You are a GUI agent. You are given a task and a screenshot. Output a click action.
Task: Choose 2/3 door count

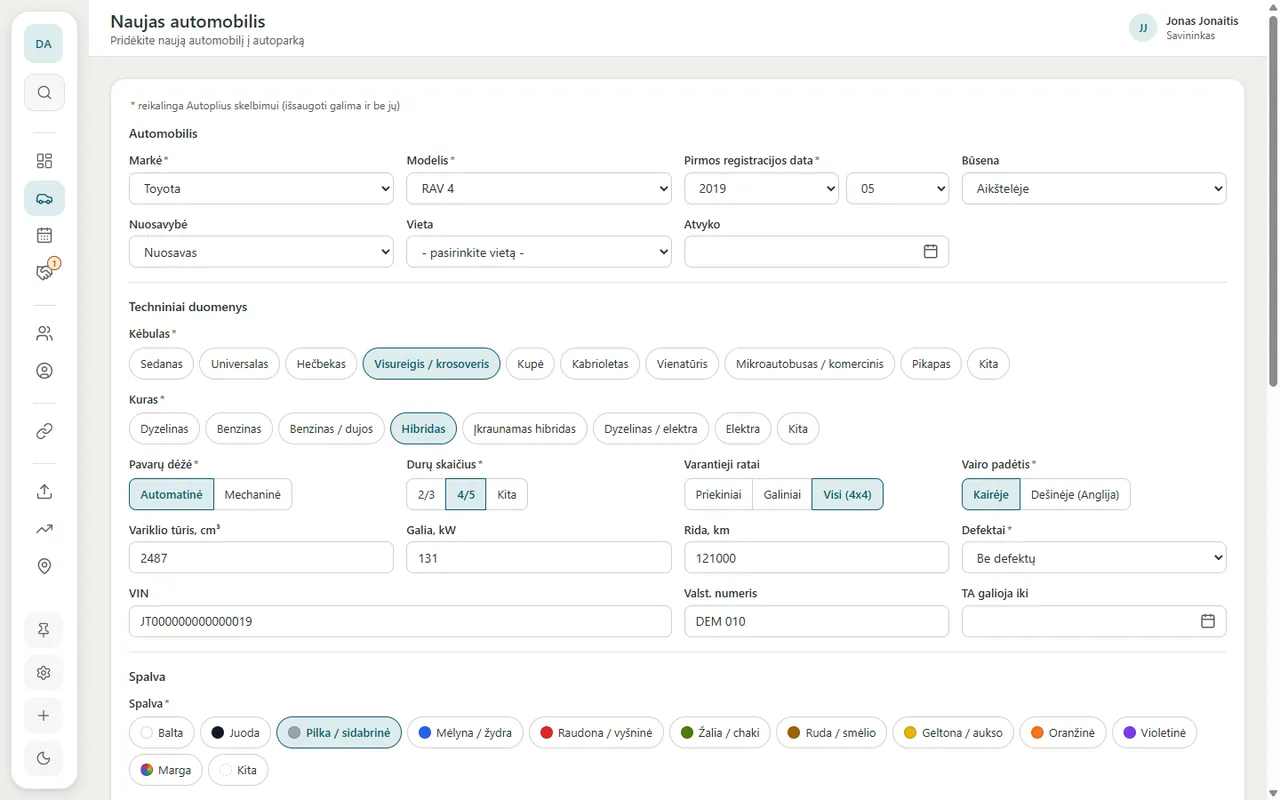pos(426,495)
